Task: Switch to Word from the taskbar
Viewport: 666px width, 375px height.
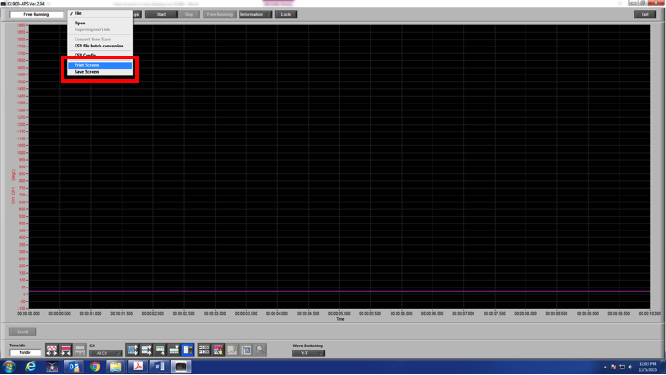Action: click(x=159, y=367)
